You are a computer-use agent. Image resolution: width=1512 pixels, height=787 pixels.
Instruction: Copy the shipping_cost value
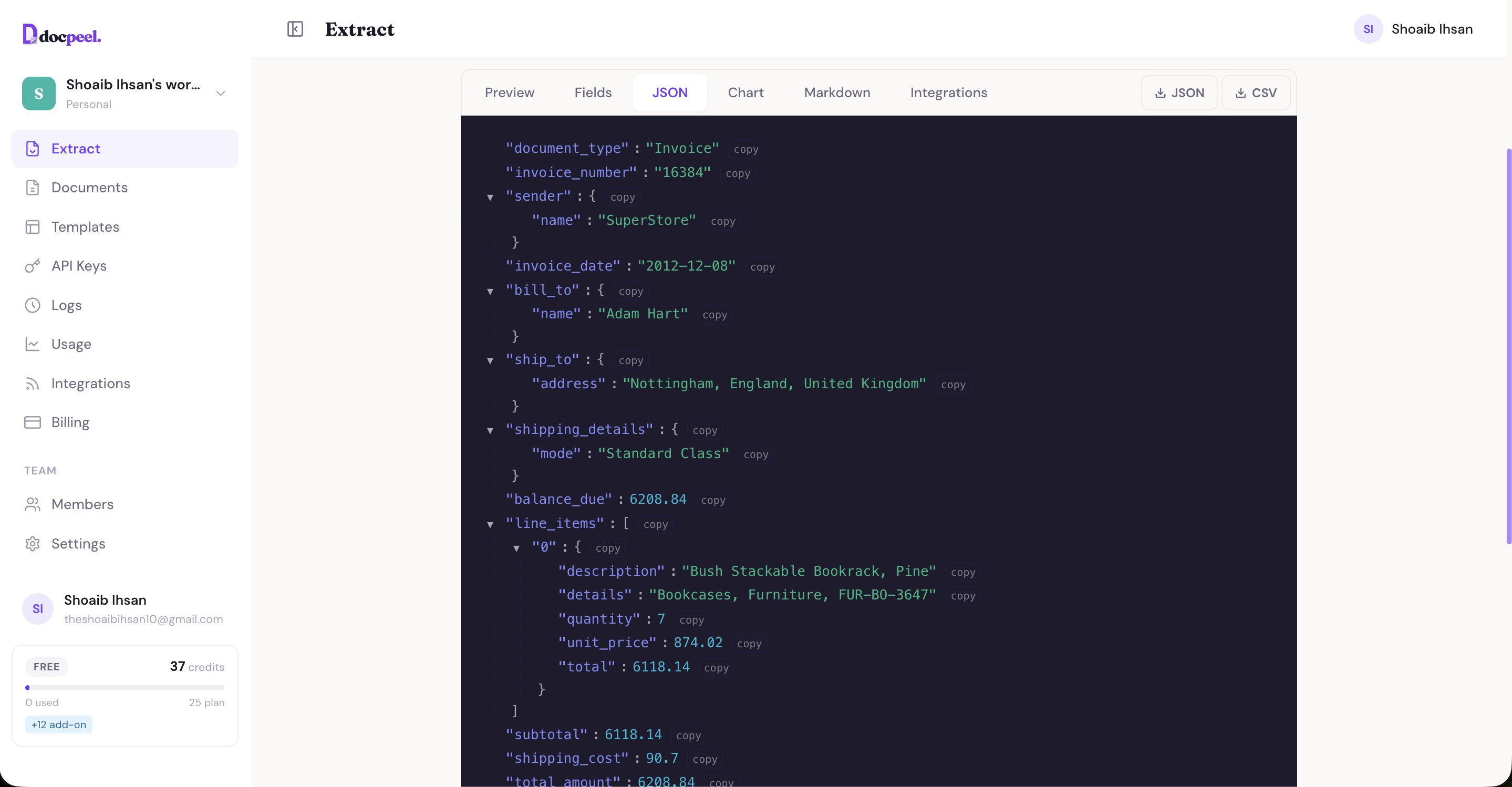[x=705, y=759]
